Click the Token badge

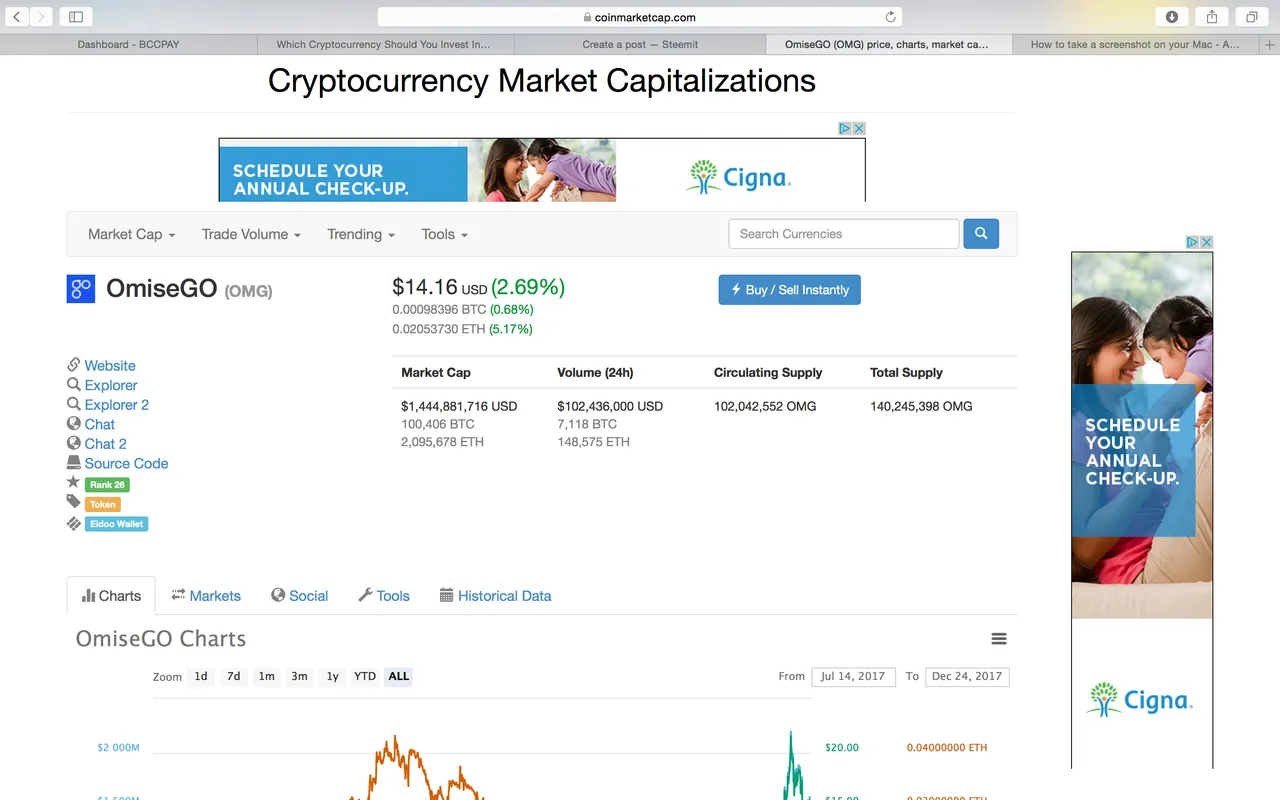(x=103, y=504)
